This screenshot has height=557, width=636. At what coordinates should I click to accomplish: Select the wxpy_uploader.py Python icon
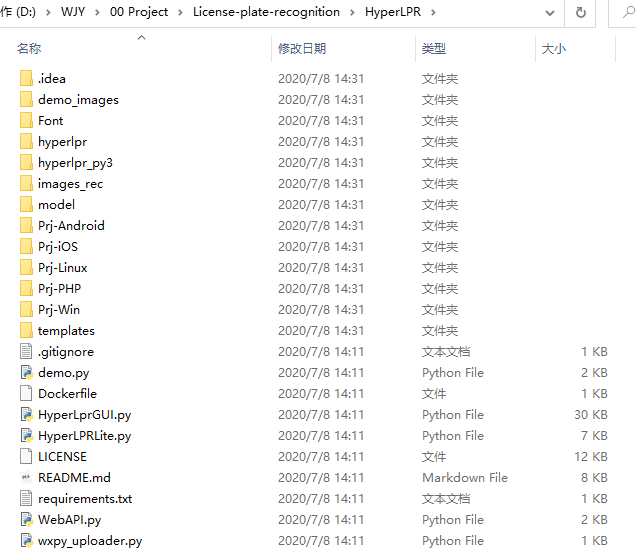point(26,540)
